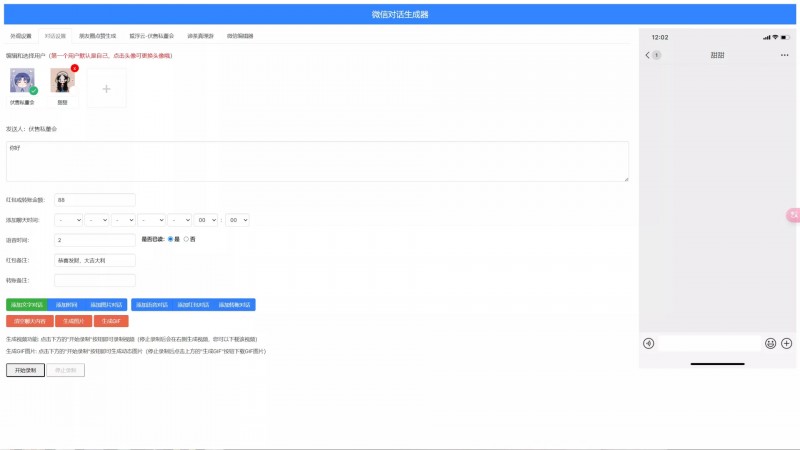Click the red hint text about changing avatars
The width and height of the screenshot is (800, 450).
point(111,56)
